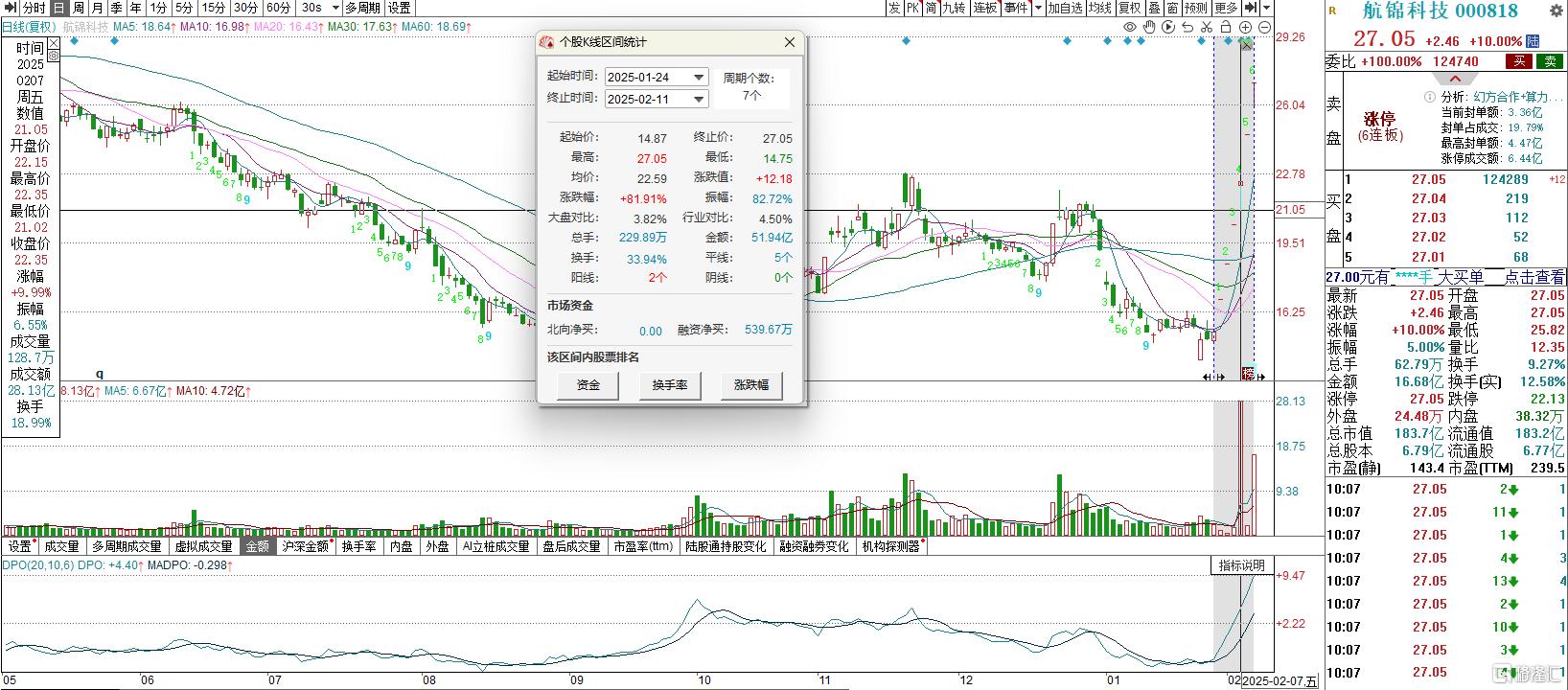Select the 成交量 indicator tab
This screenshot has width=1568, height=690.
(x=61, y=546)
